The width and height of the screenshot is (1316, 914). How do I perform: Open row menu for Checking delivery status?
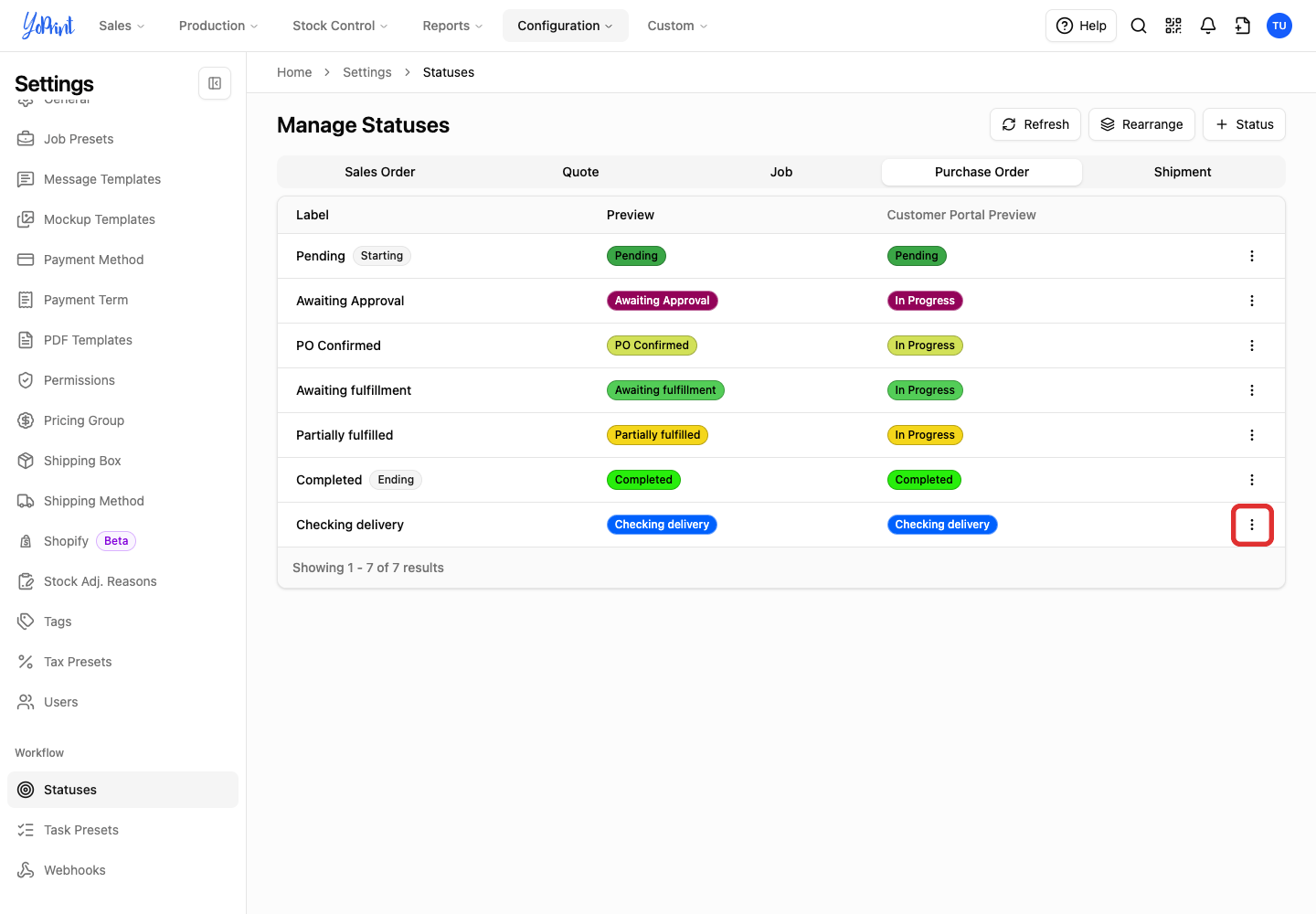[x=1252, y=525]
